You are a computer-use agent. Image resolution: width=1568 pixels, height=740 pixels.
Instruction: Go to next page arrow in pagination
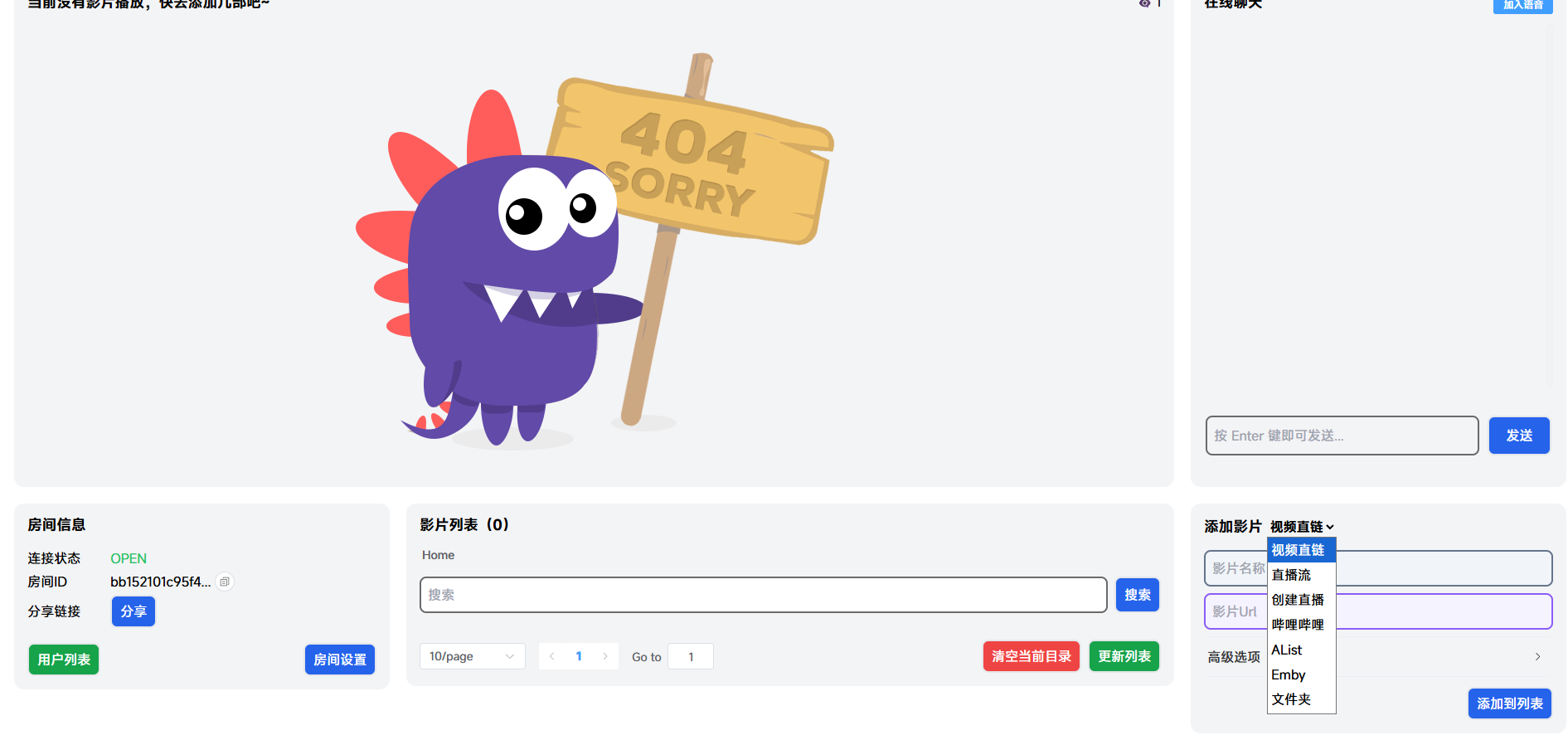(605, 656)
